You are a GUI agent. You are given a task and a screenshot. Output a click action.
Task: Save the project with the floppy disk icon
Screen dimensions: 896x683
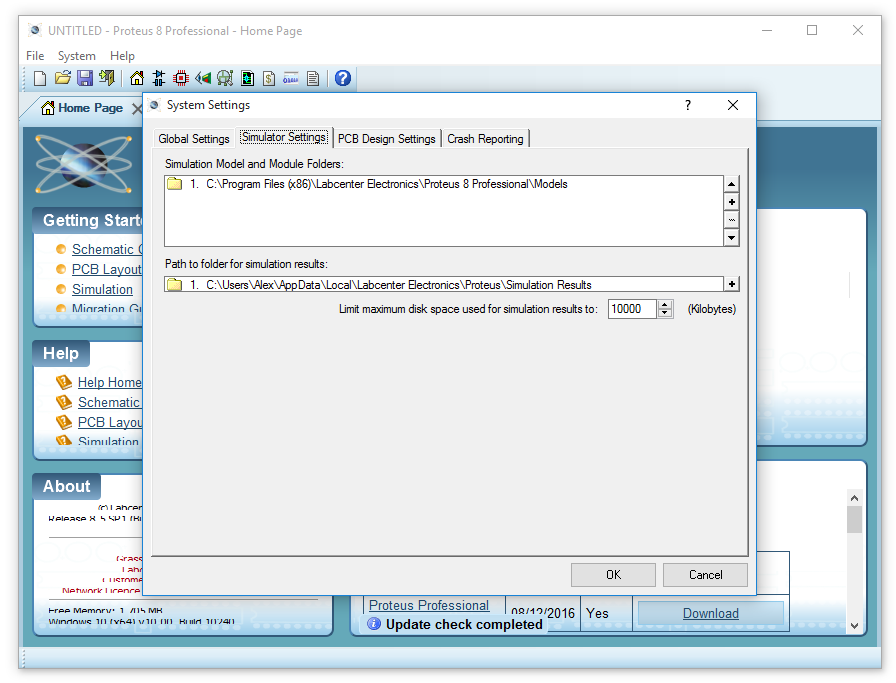coord(85,78)
